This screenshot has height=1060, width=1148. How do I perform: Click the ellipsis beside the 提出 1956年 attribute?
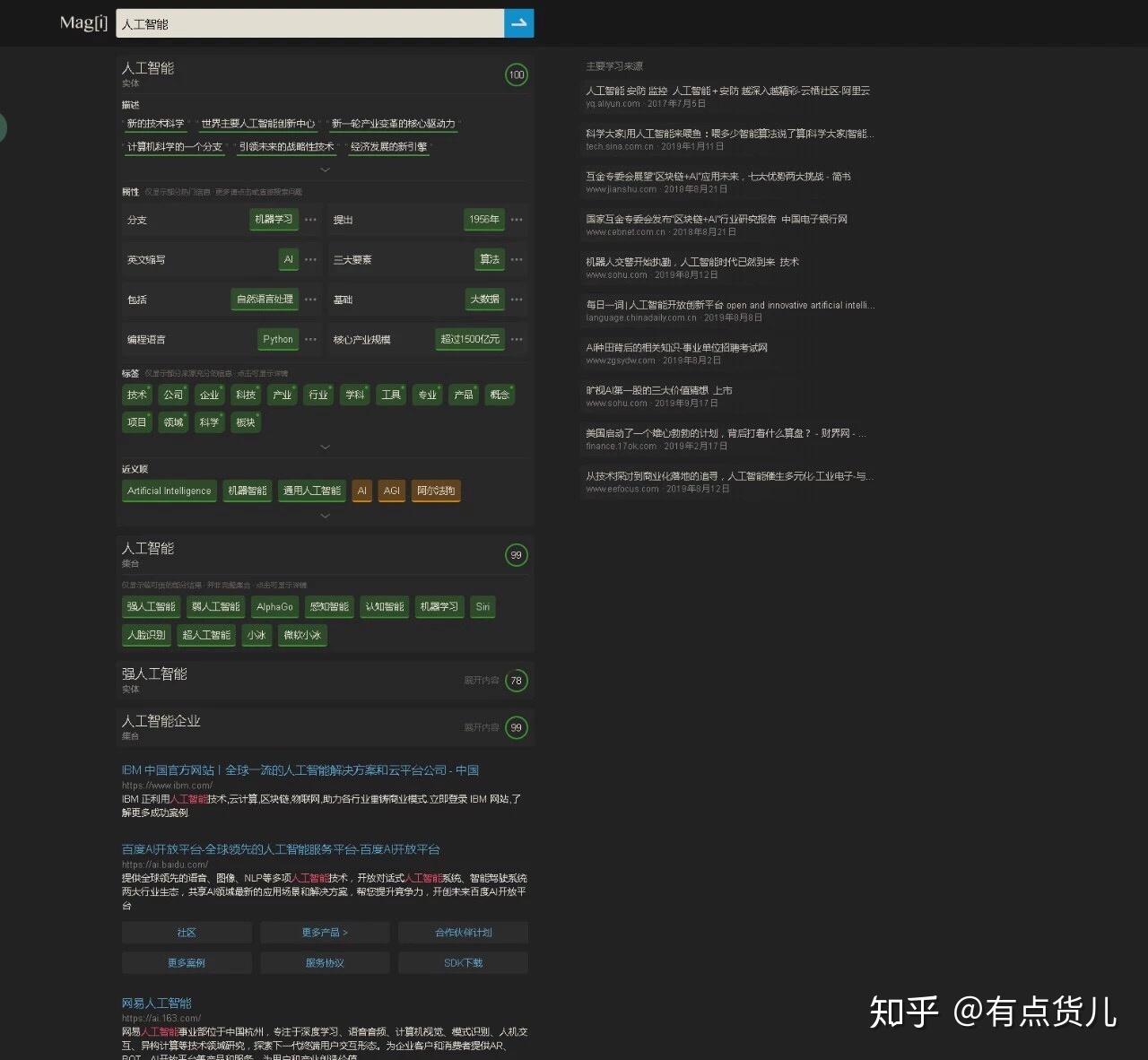tap(517, 220)
